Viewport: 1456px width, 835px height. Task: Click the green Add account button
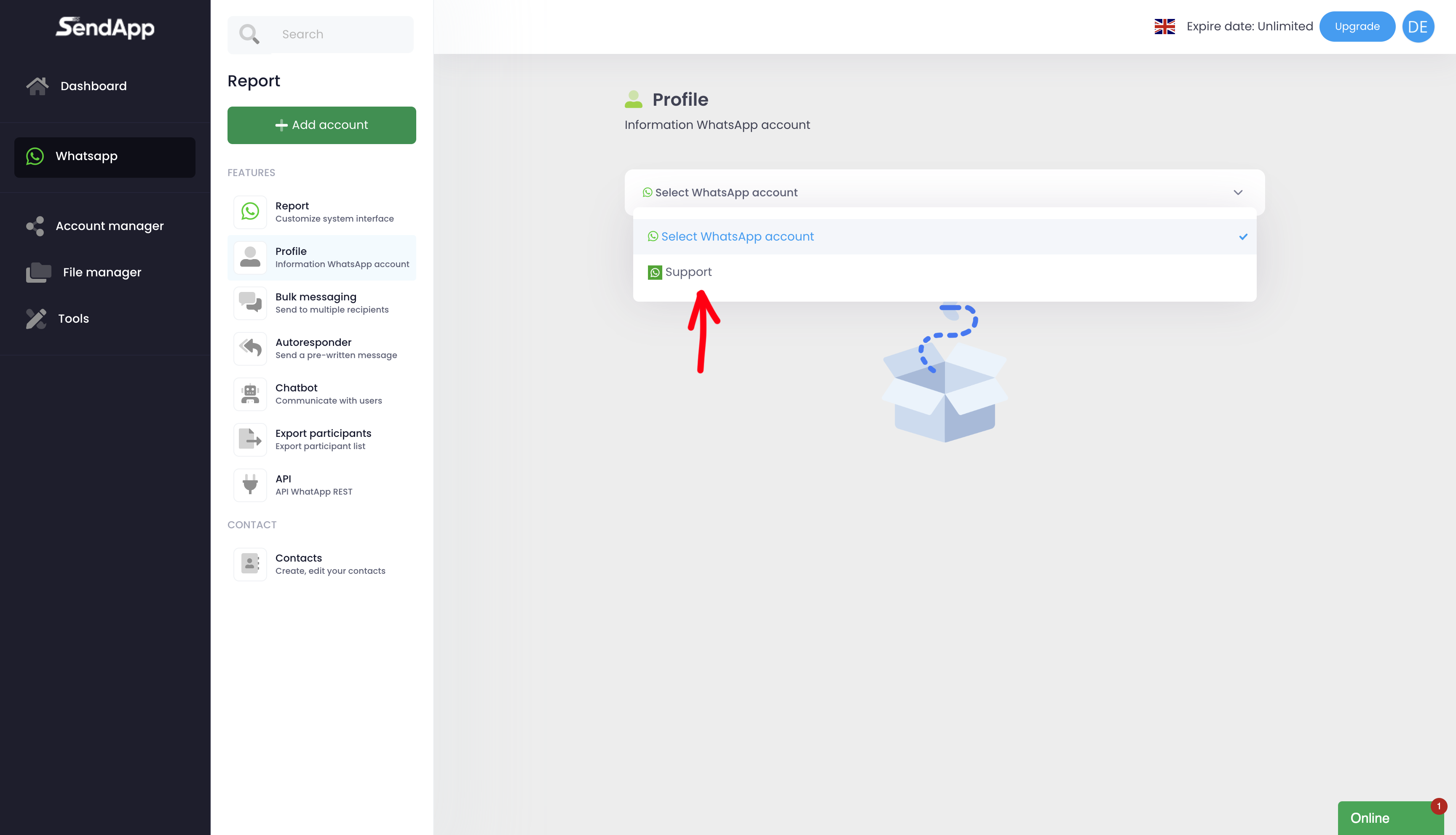321,125
